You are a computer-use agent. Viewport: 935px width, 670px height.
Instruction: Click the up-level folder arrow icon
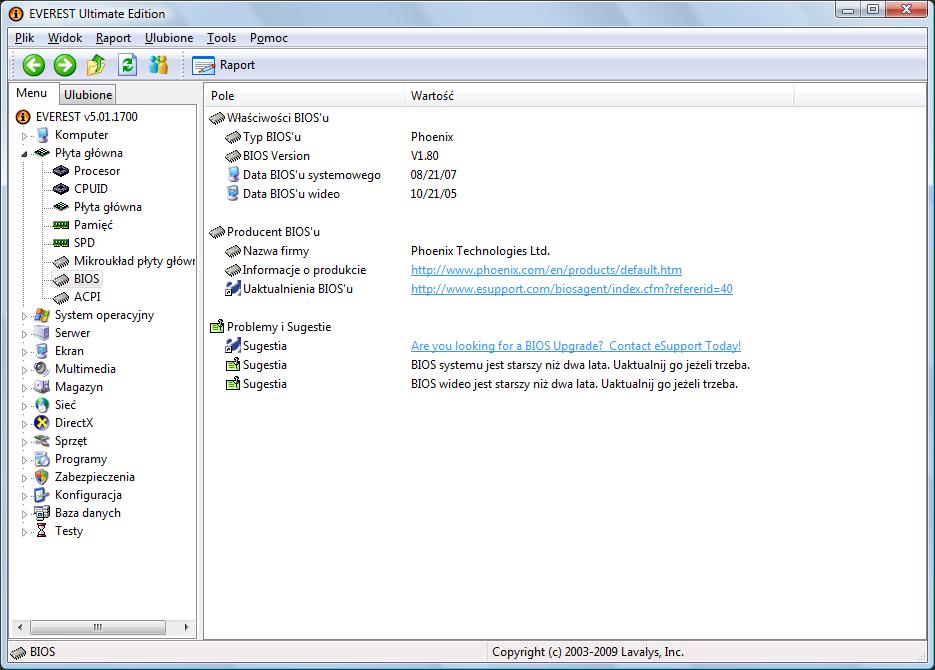(96, 65)
